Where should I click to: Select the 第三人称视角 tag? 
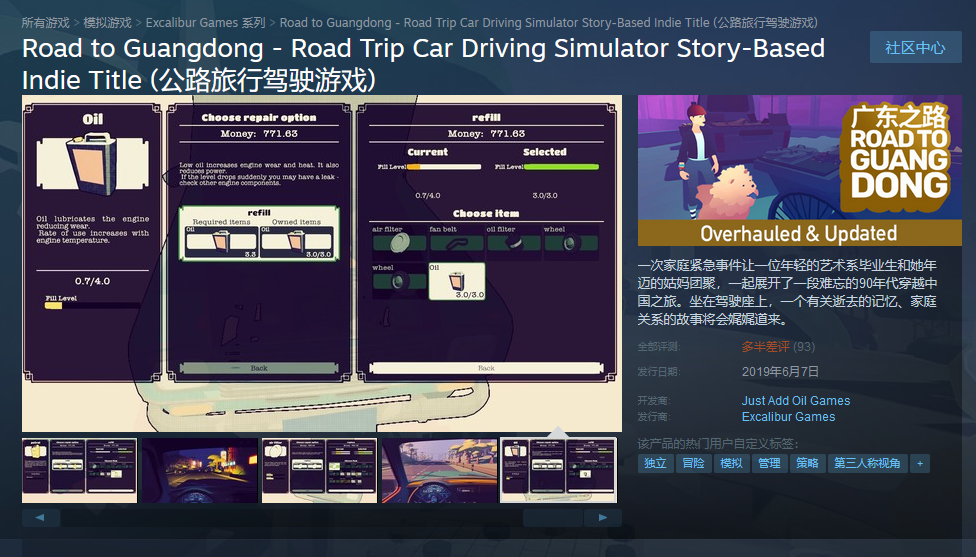(x=867, y=463)
